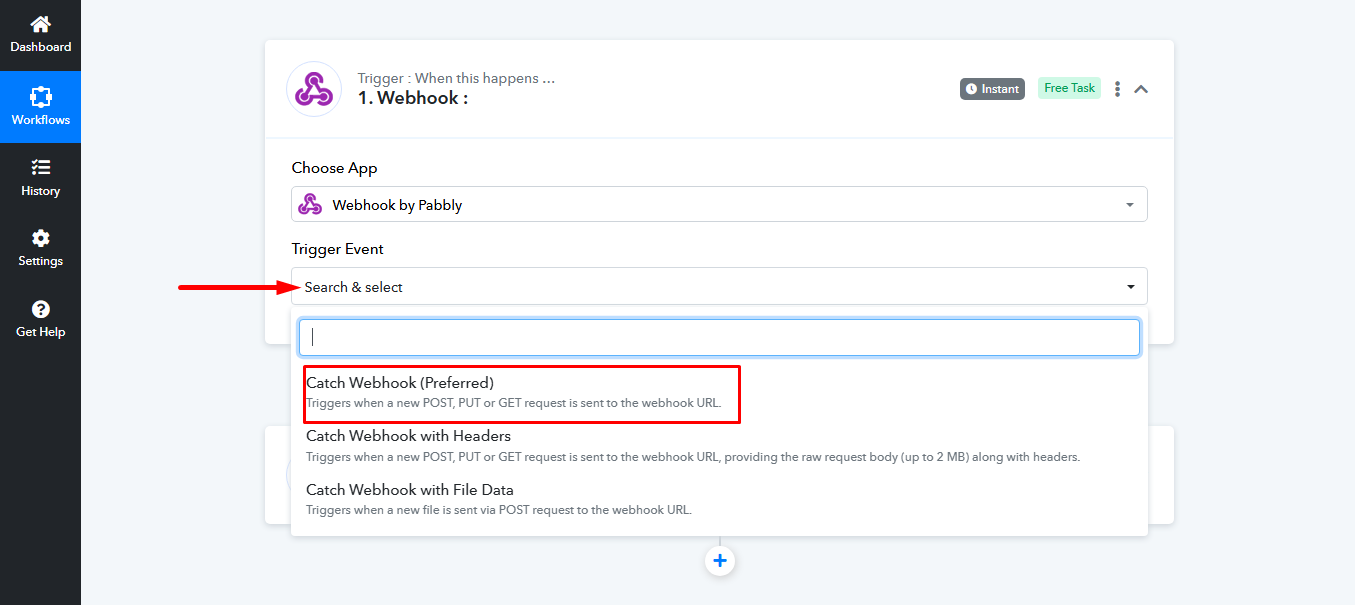Click the Instant badge
This screenshot has height=605, width=1355.
click(992, 89)
